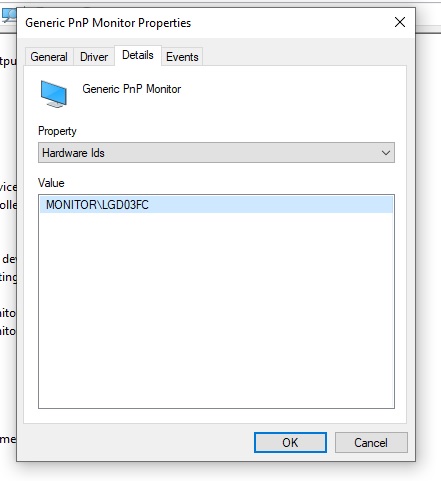441x481 pixels.
Task: Click the blue monitor device icon
Action: pos(54,94)
